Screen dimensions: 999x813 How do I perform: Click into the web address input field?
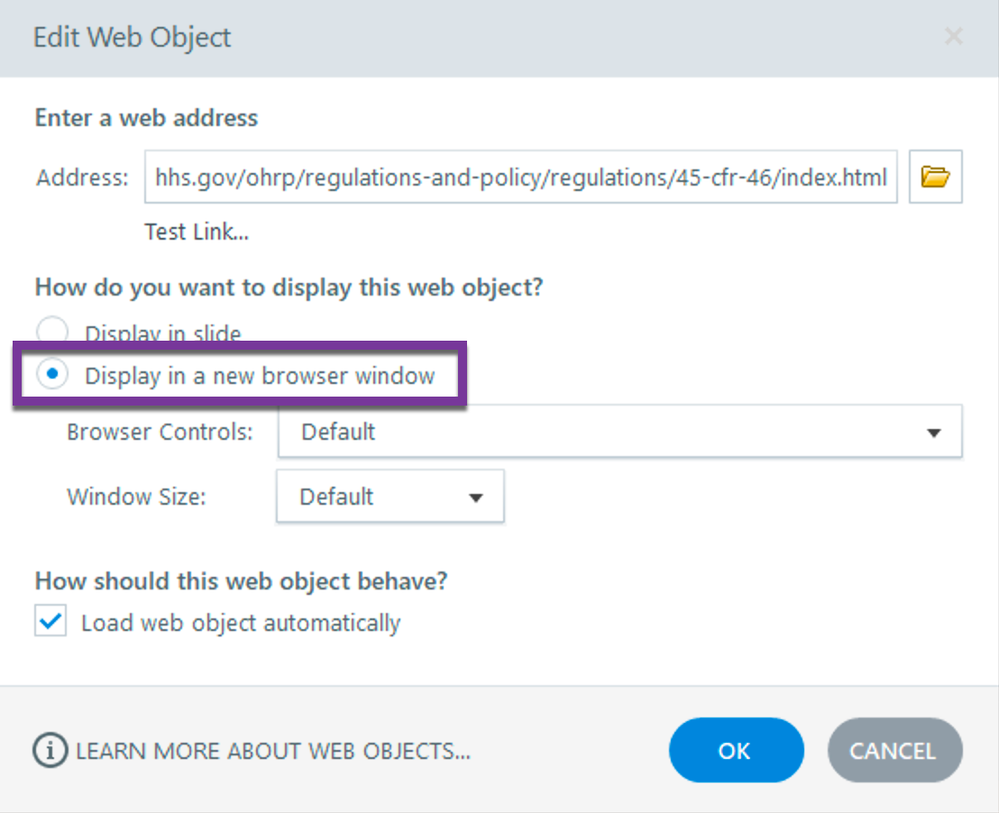[x=520, y=178]
